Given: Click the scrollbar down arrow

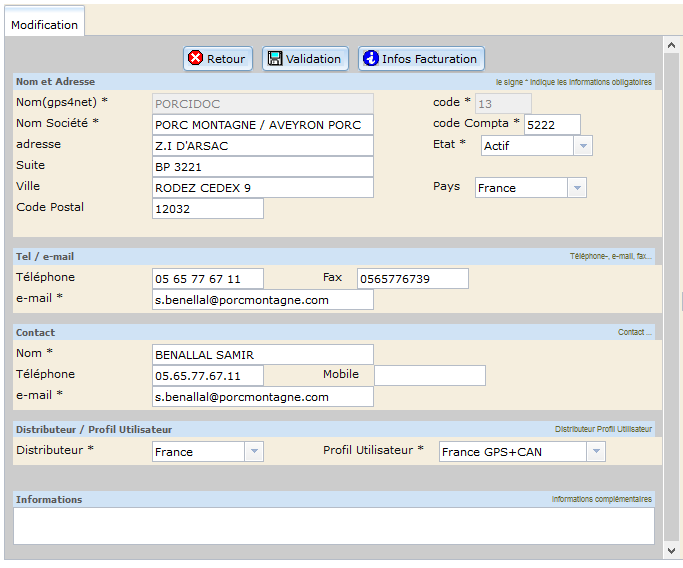Looking at the screenshot, I should [672, 550].
